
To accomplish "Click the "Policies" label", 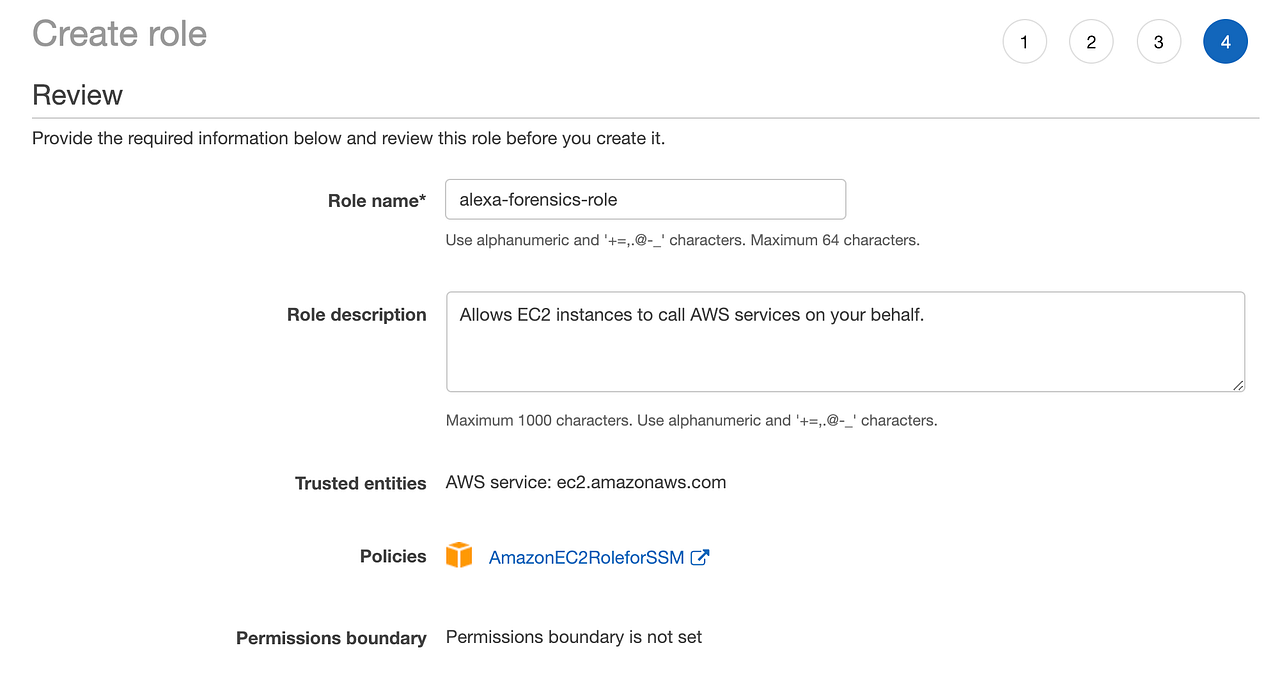I will point(393,556).
